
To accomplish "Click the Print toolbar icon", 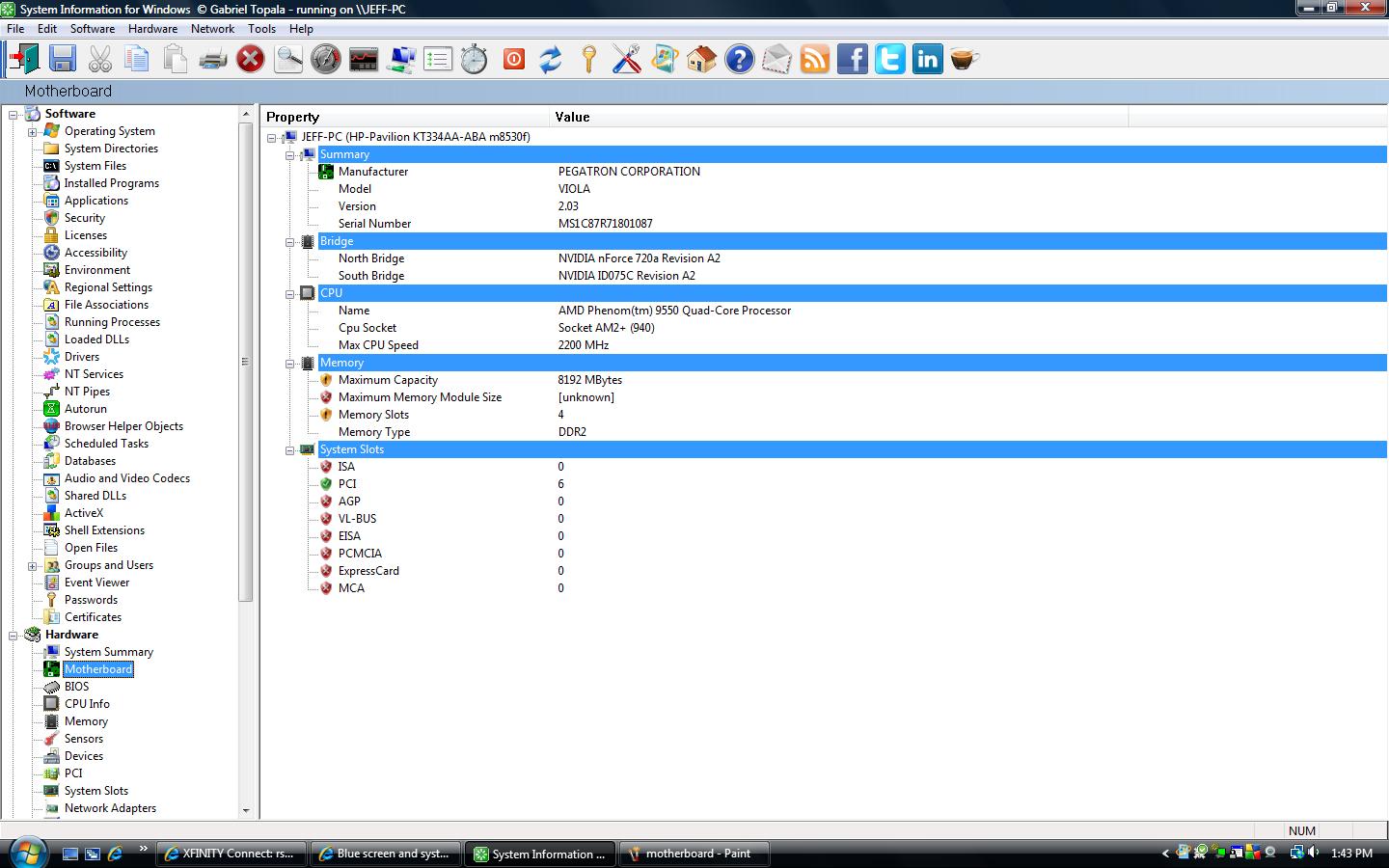I will point(212,60).
